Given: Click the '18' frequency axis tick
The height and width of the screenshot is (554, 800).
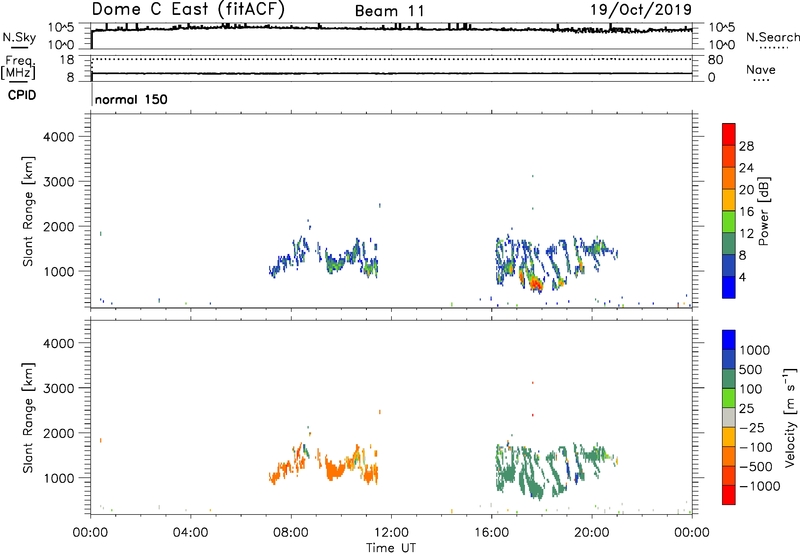Looking at the screenshot, I should coord(67,60).
